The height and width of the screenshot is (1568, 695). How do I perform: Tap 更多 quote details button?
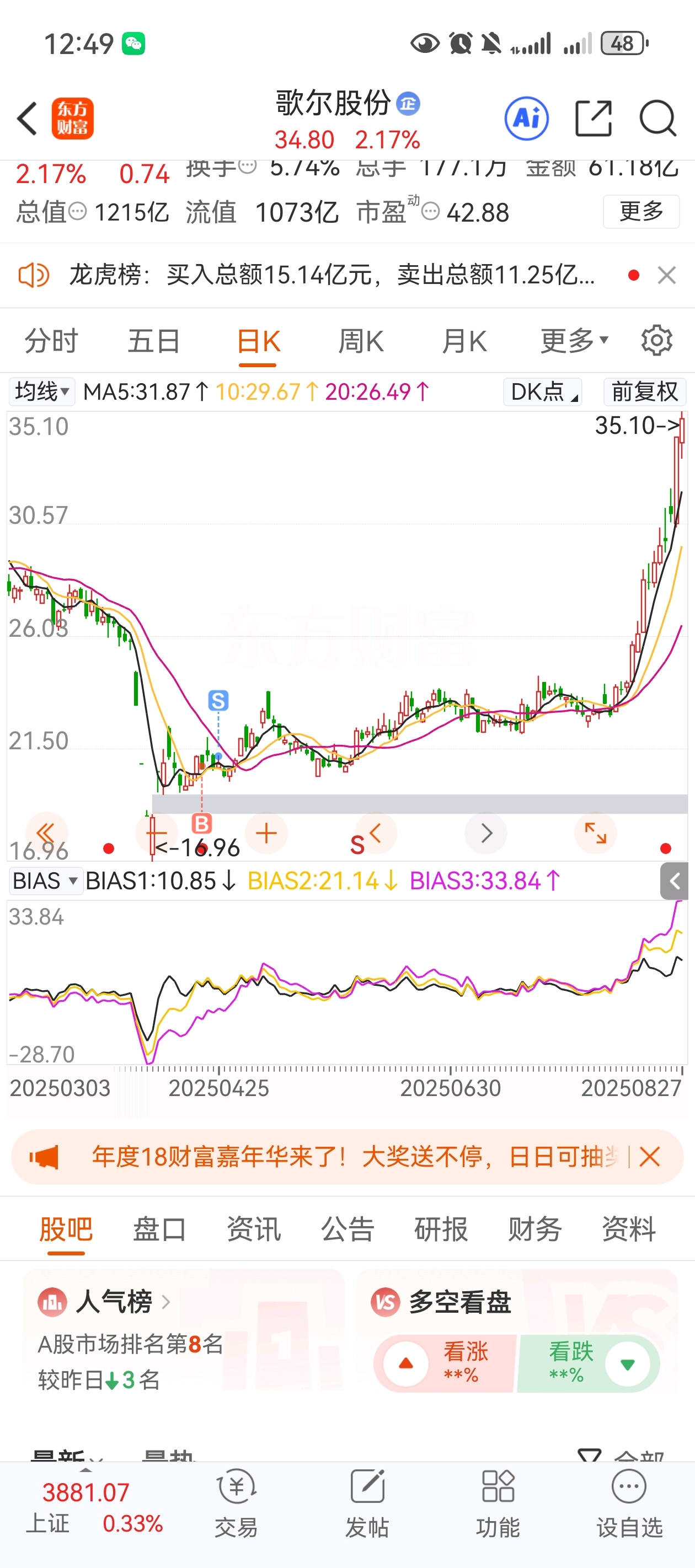[x=641, y=211]
